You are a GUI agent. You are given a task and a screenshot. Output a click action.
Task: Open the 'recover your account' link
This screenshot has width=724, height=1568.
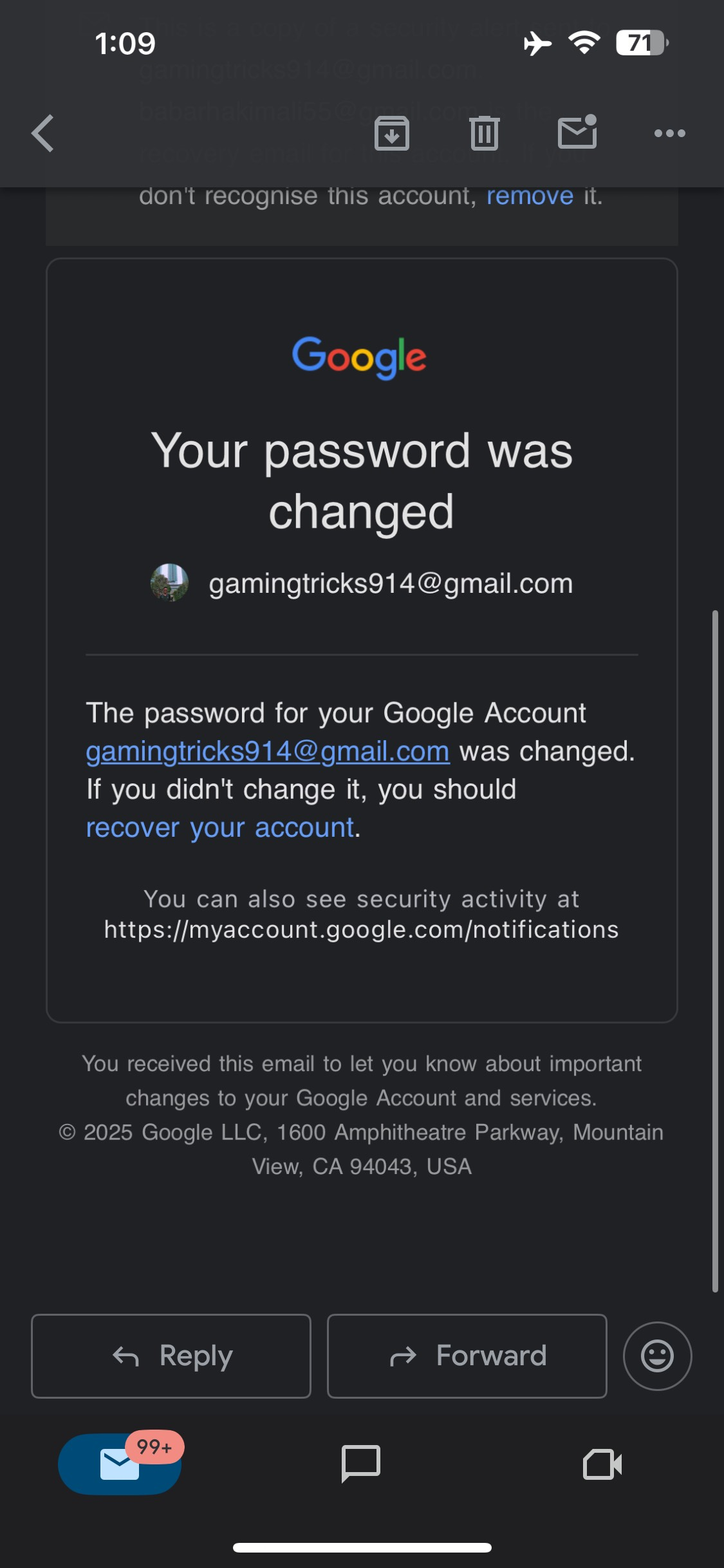coord(220,828)
